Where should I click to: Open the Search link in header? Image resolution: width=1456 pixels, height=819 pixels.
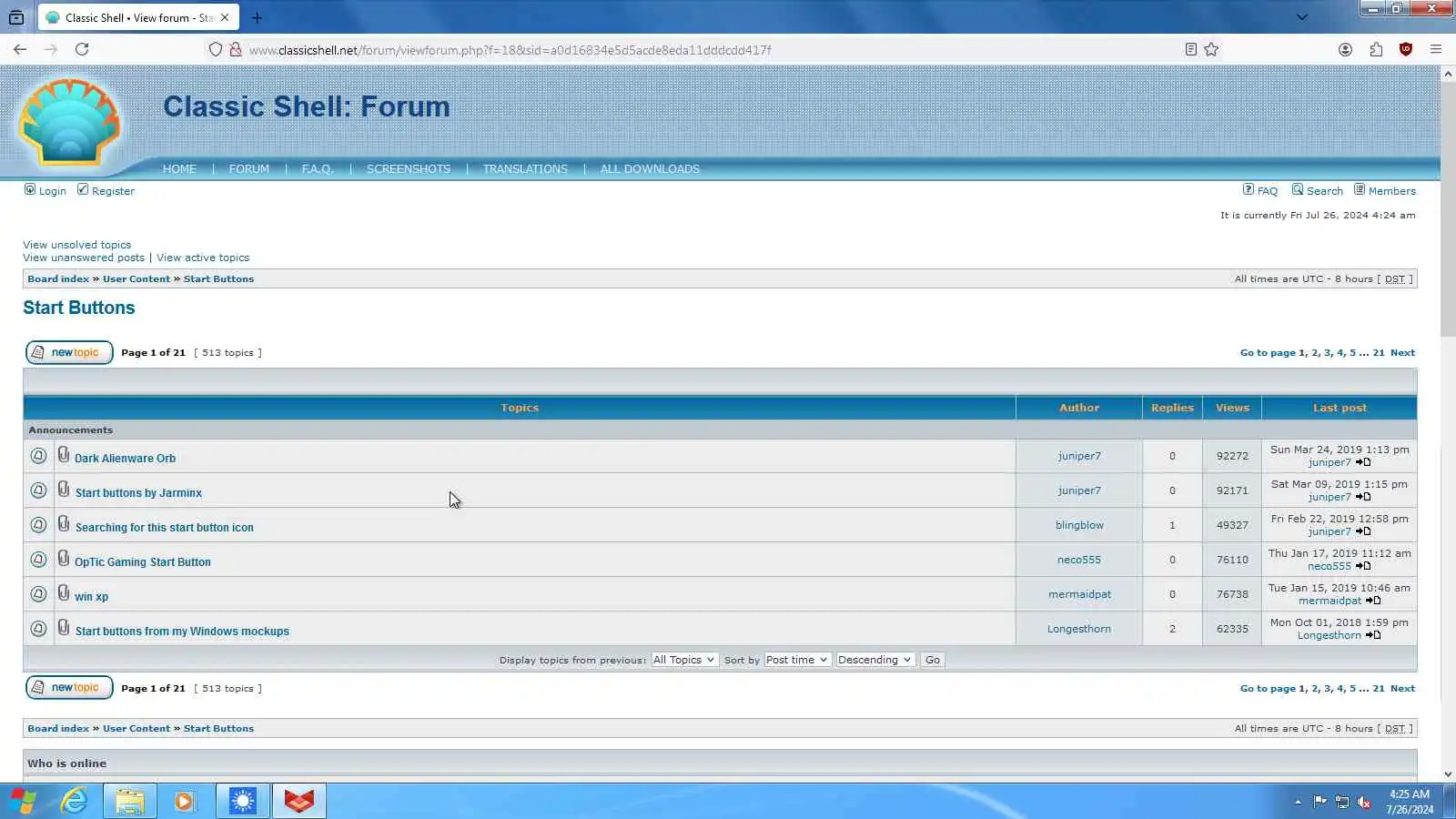[1324, 191]
